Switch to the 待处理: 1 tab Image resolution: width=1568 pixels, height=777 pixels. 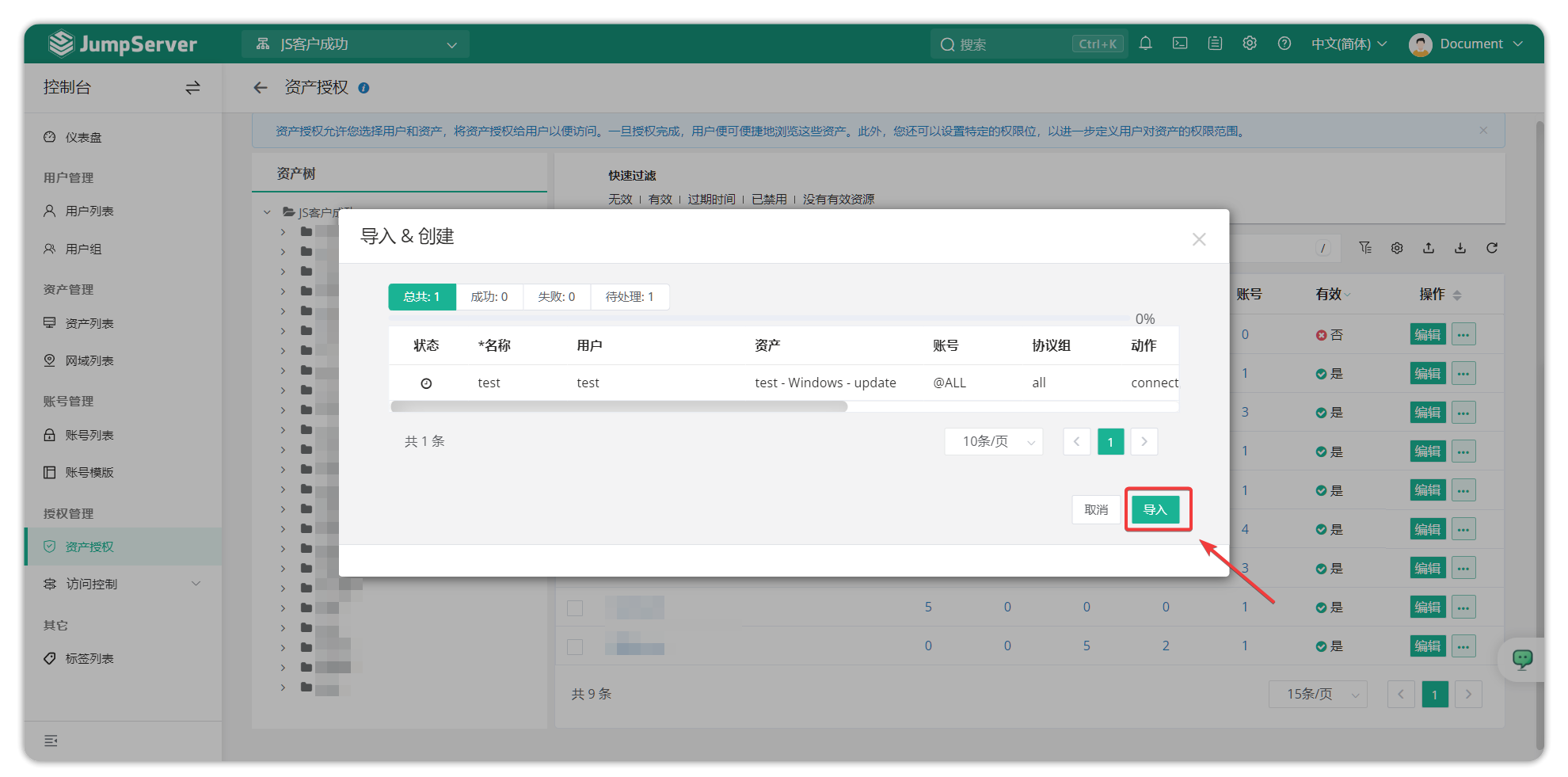630,297
